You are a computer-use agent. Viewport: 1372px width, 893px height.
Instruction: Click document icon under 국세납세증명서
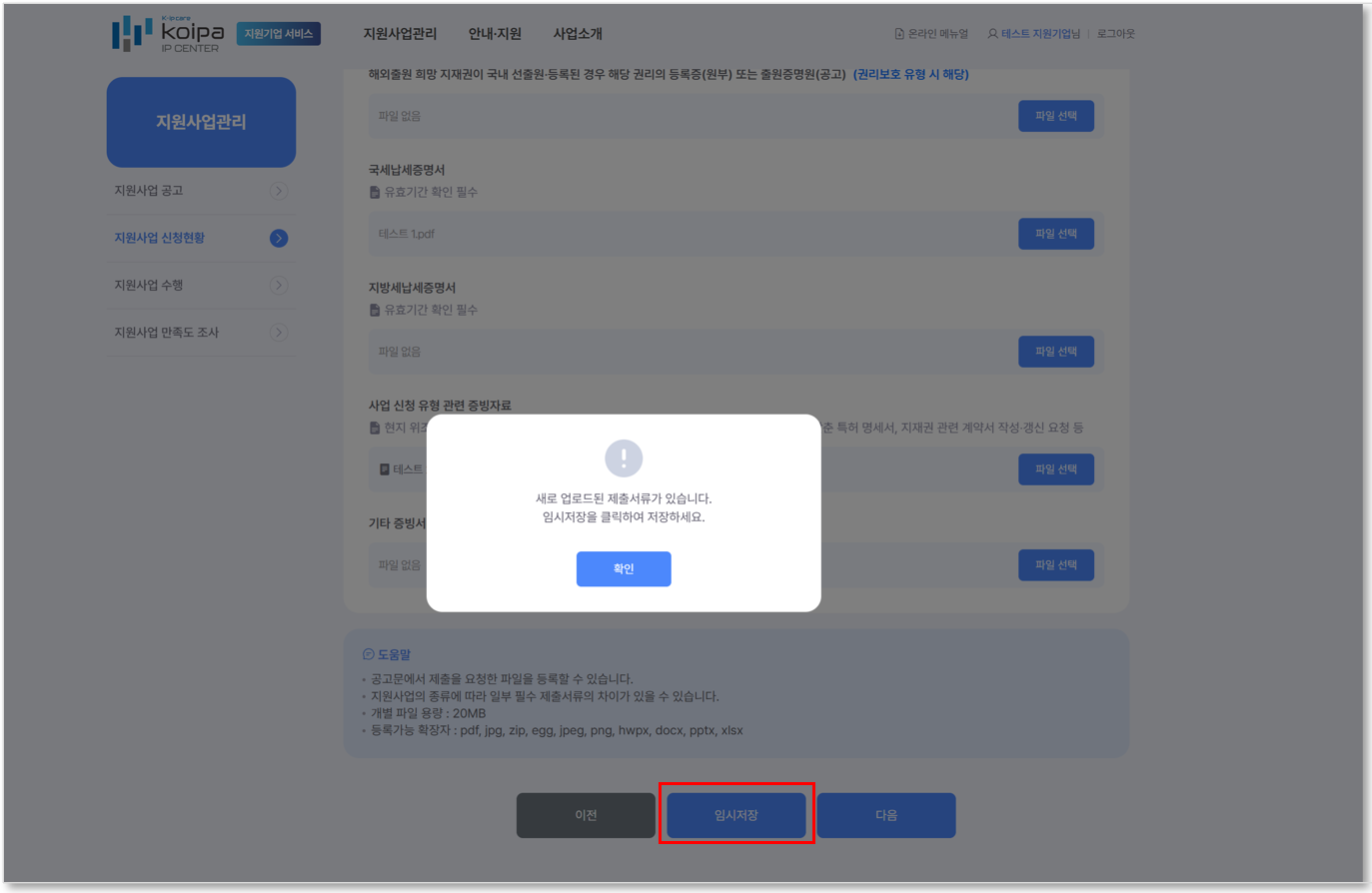(375, 192)
